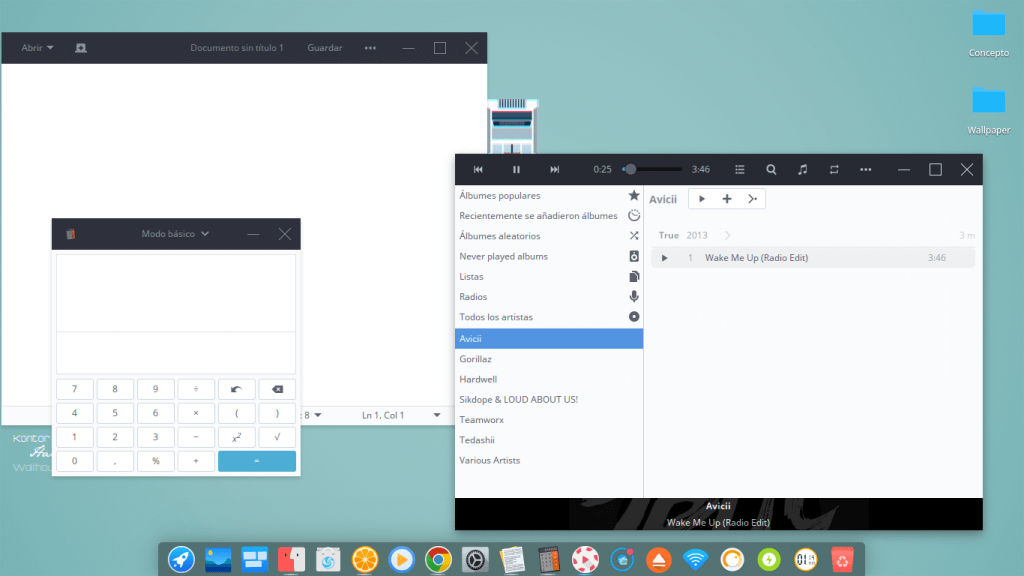Click the clock icon for recently added albums
Viewport: 1024px width, 576px height.
[633, 216]
